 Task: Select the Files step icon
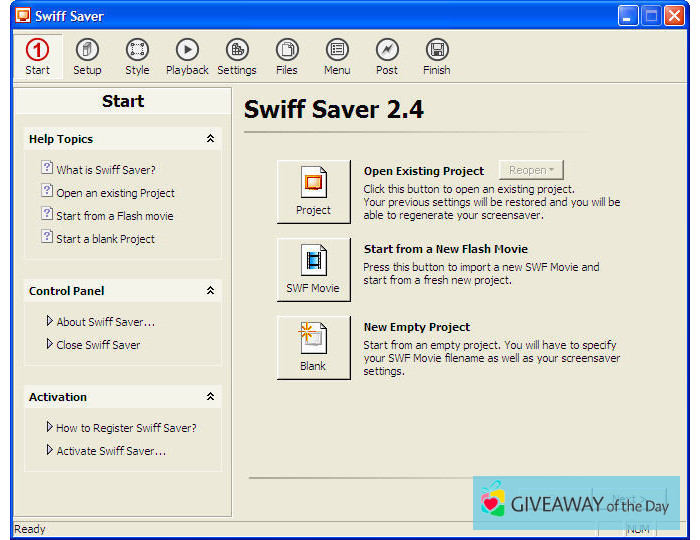(x=287, y=56)
